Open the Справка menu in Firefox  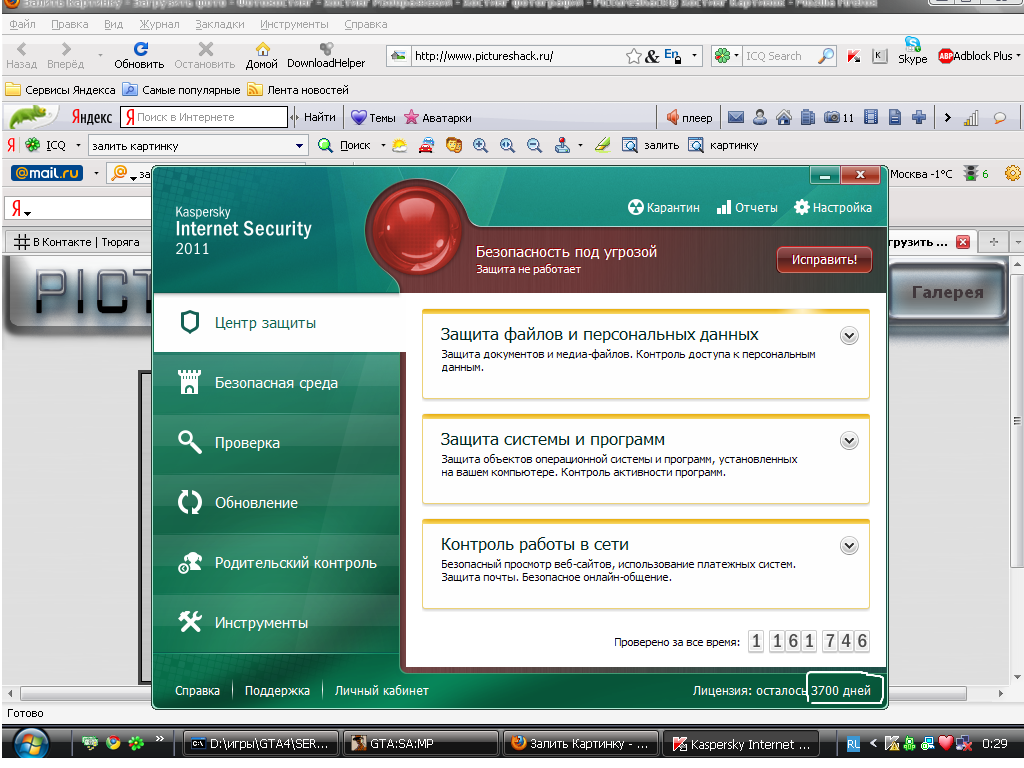[366, 24]
